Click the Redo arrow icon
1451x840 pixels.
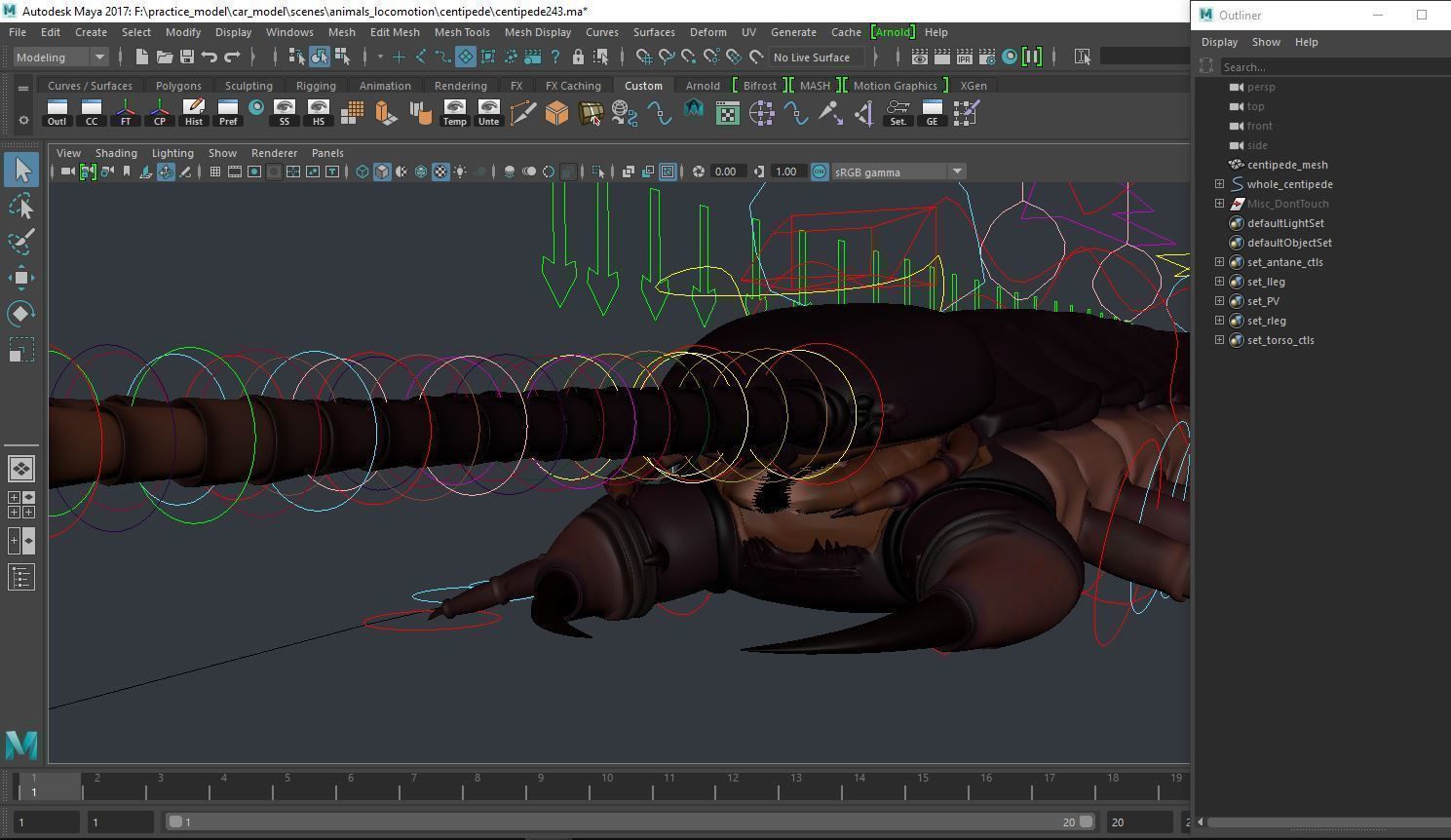[x=232, y=57]
